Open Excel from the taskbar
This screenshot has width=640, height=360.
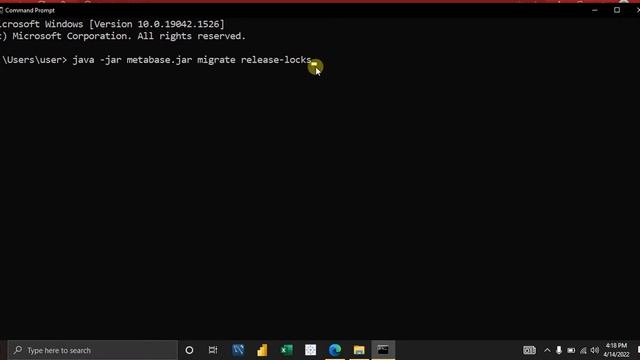[287, 350]
